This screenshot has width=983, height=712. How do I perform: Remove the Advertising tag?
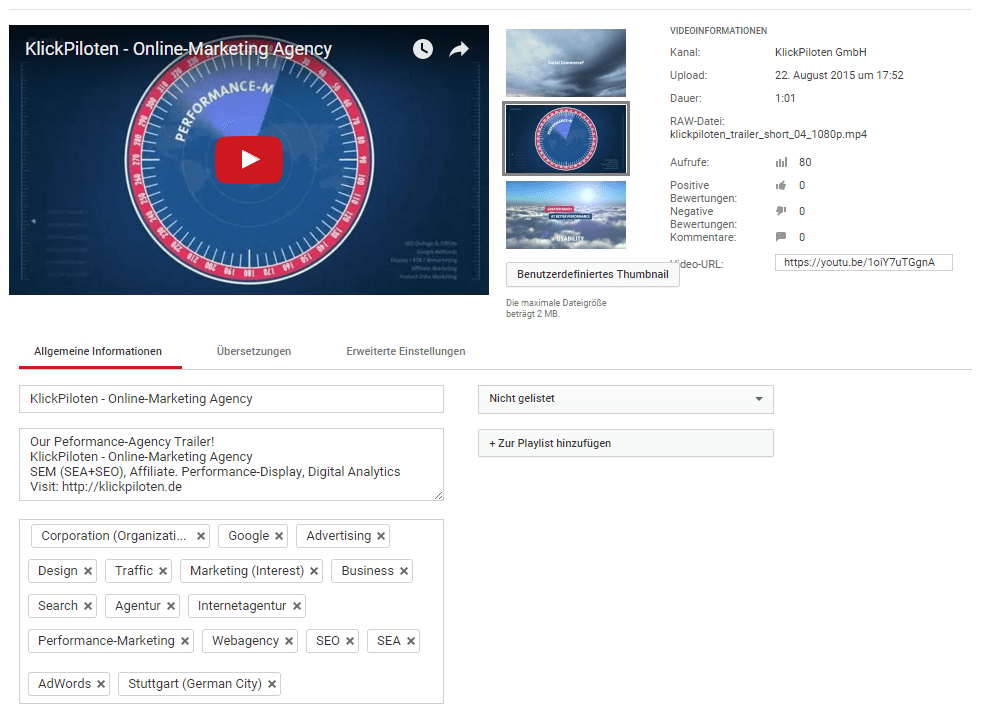point(381,536)
